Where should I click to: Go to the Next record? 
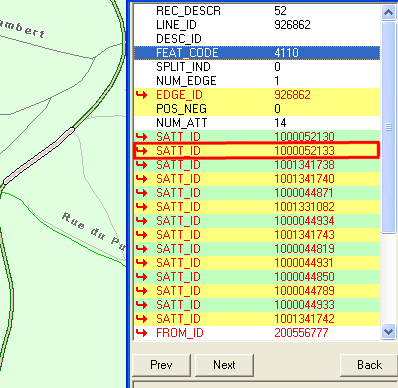224,365
